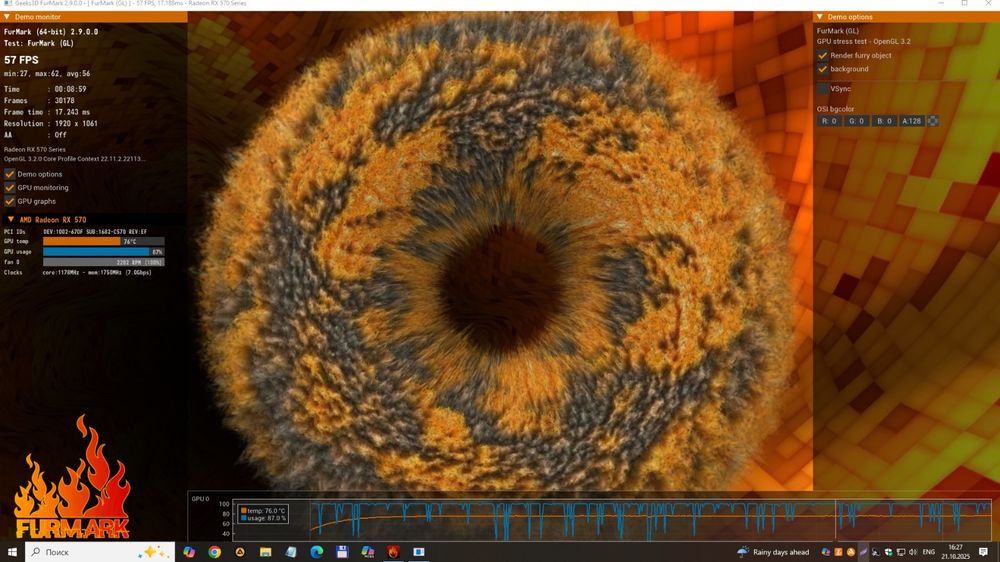
Task: Uncheck Render furry object
Action: click(x=823, y=55)
